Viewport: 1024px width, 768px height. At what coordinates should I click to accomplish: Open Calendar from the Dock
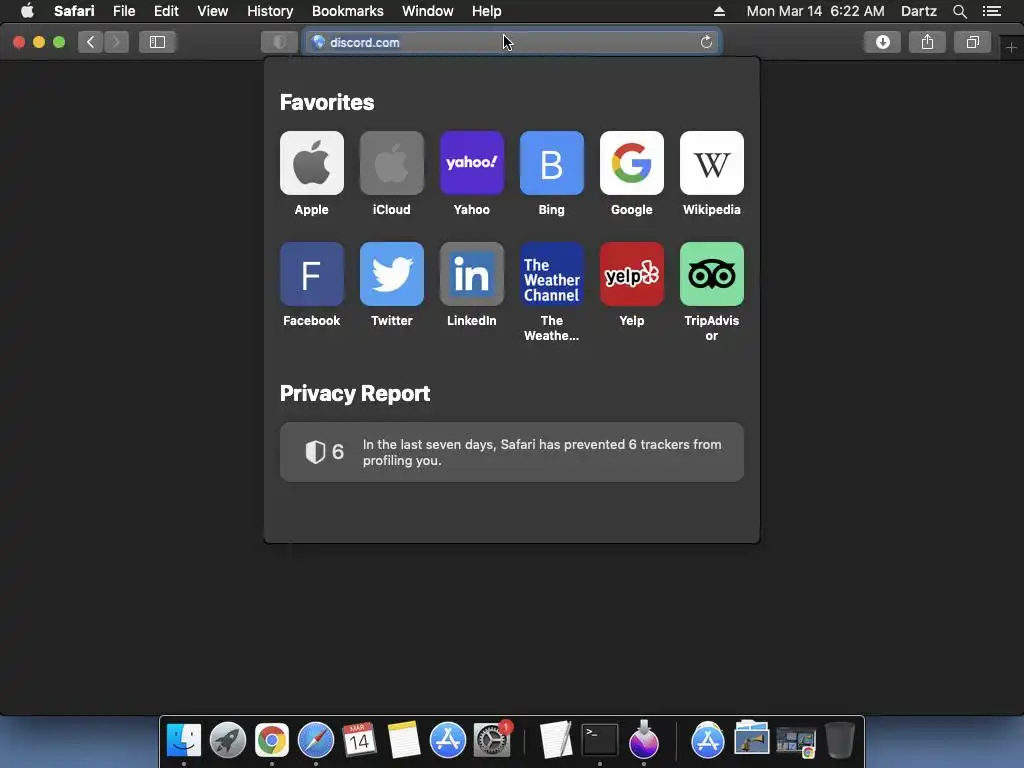click(x=359, y=740)
